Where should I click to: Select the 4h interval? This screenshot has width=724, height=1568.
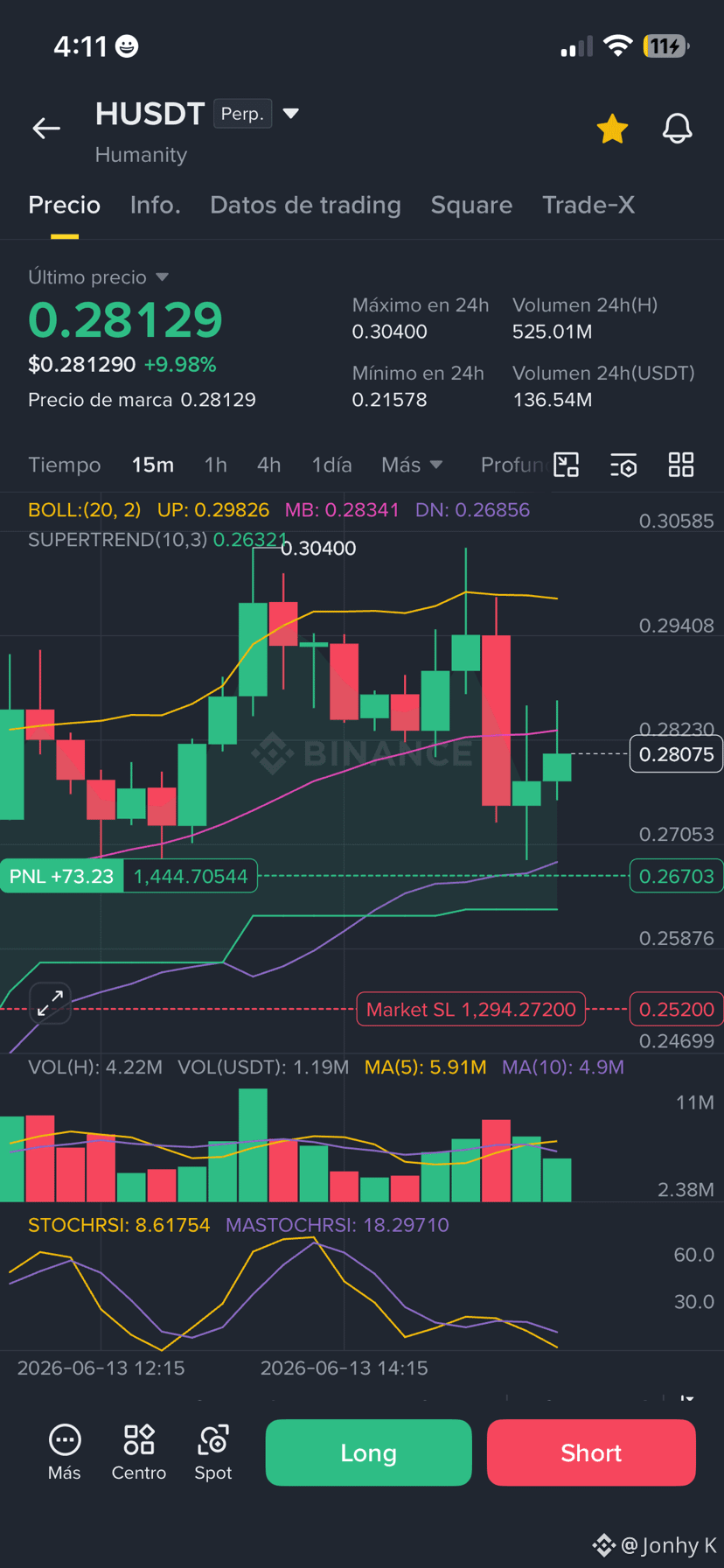(268, 465)
